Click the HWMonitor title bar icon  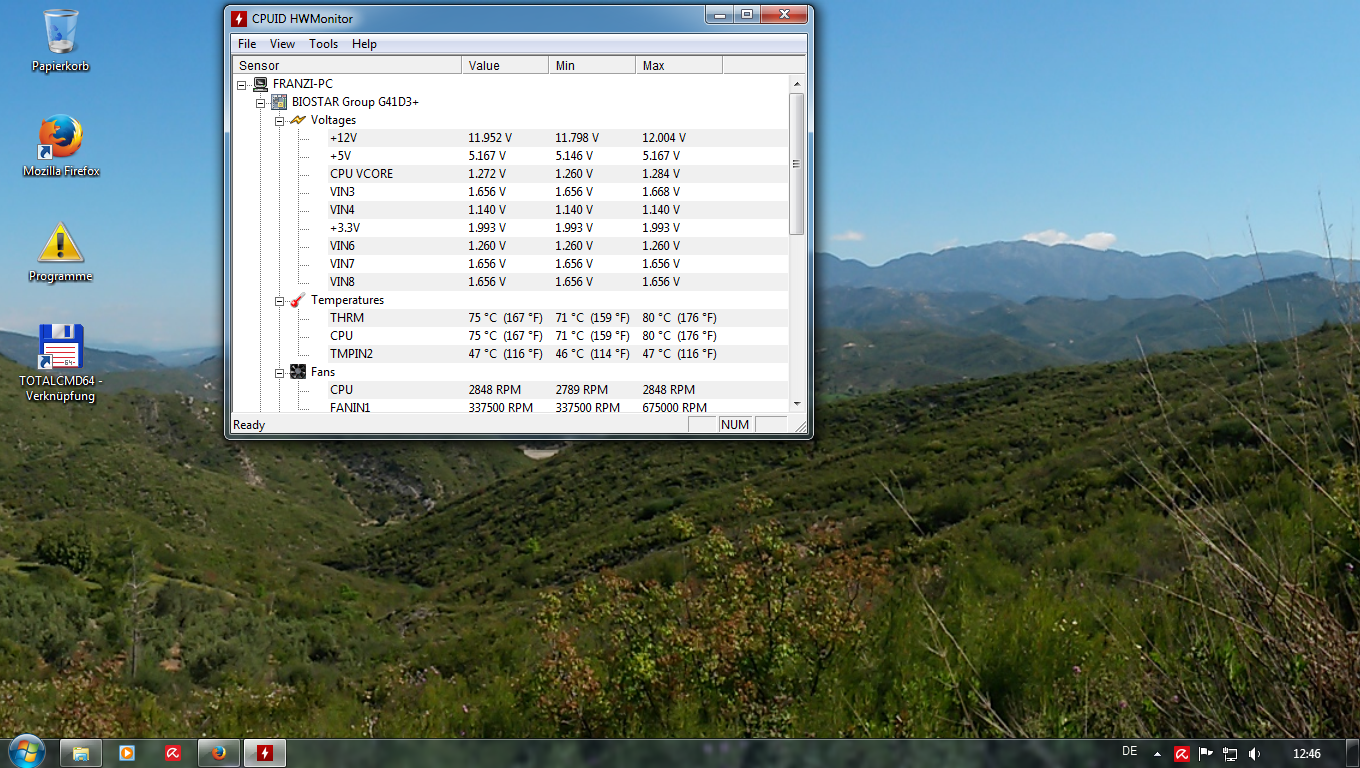click(x=239, y=18)
